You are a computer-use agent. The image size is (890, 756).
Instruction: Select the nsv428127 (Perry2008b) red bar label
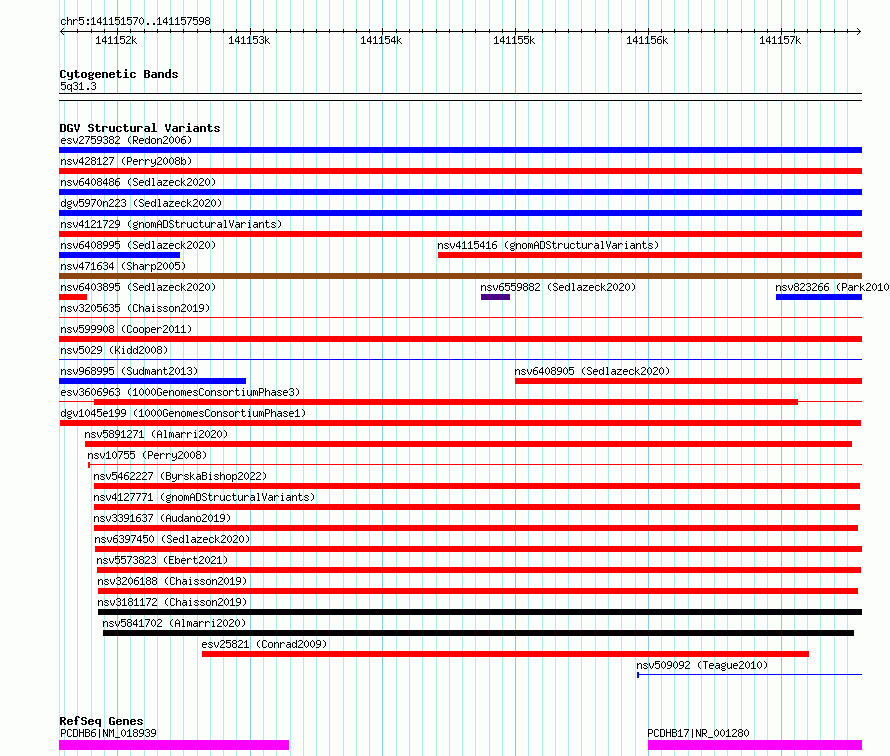126,161
